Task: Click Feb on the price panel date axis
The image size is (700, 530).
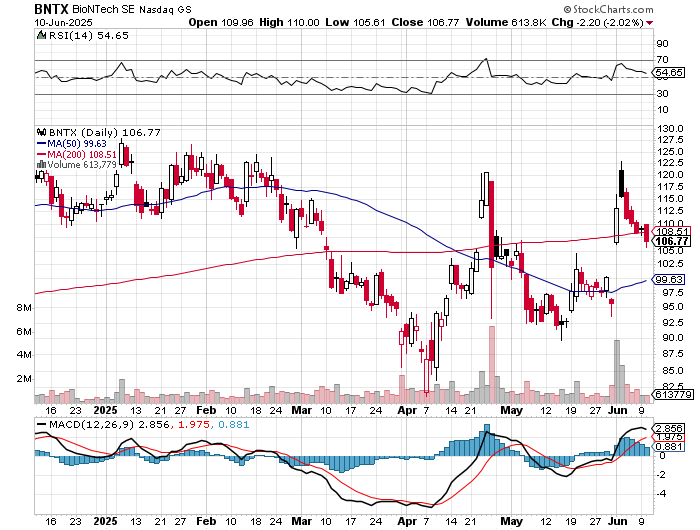Action: (x=206, y=410)
